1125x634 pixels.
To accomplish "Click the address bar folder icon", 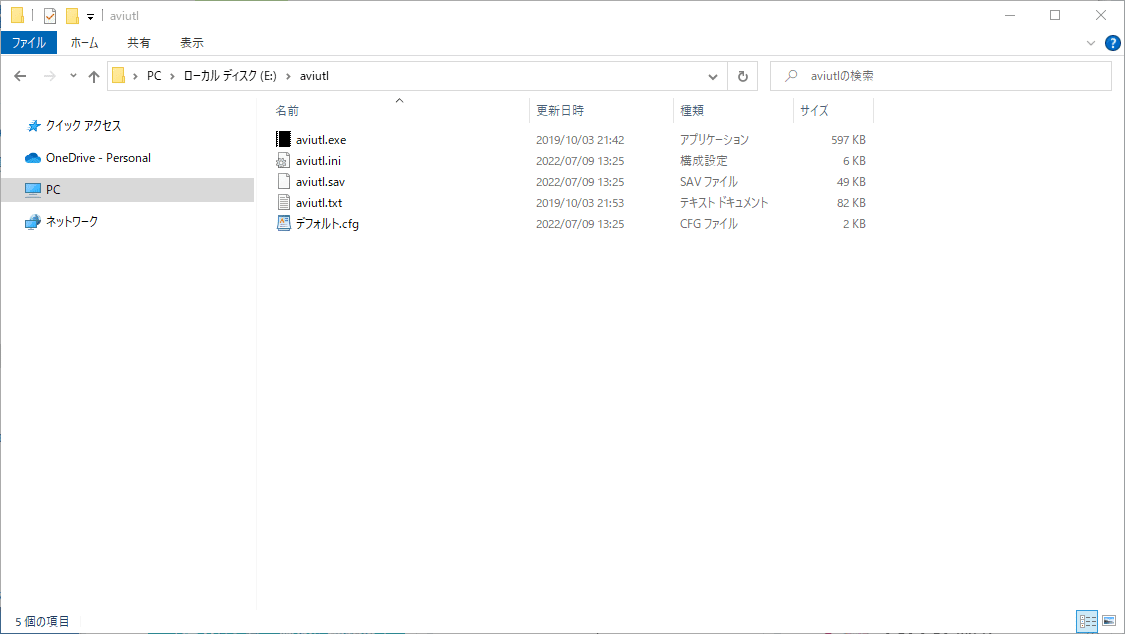I will click(119, 75).
